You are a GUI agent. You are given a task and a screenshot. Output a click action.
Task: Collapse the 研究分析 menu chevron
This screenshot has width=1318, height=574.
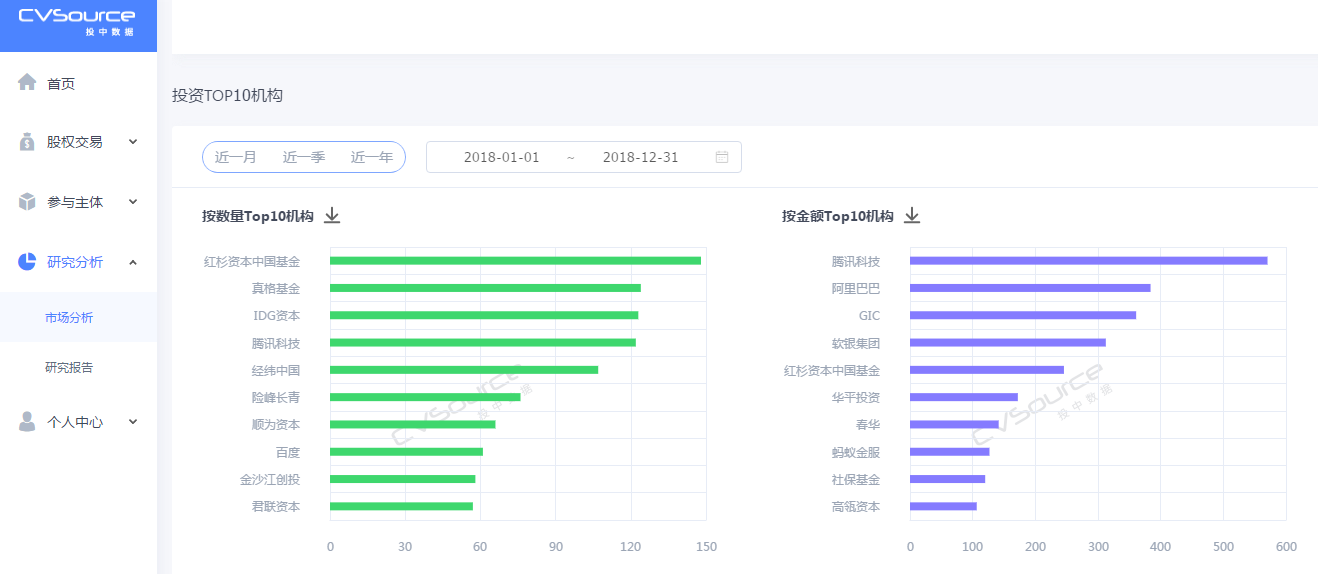133,262
